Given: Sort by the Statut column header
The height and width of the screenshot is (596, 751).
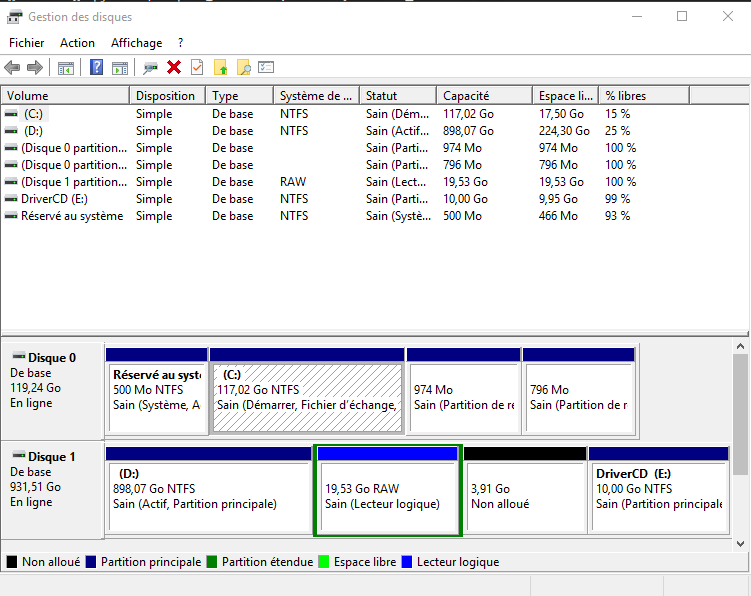Looking at the screenshot, I should [x=398, y=95].
